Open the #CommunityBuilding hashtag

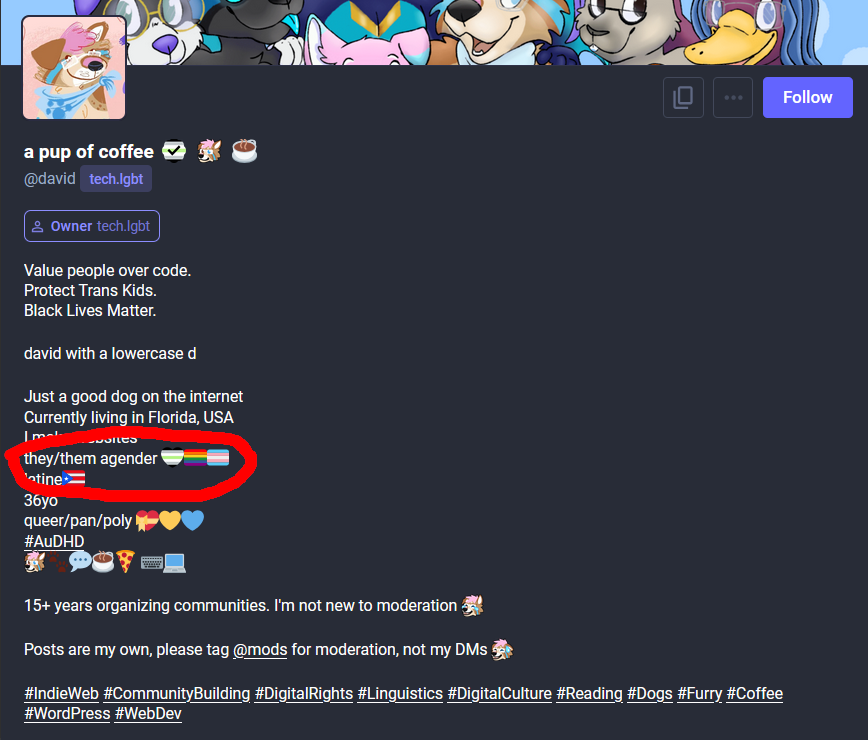[x=177, y=694]
